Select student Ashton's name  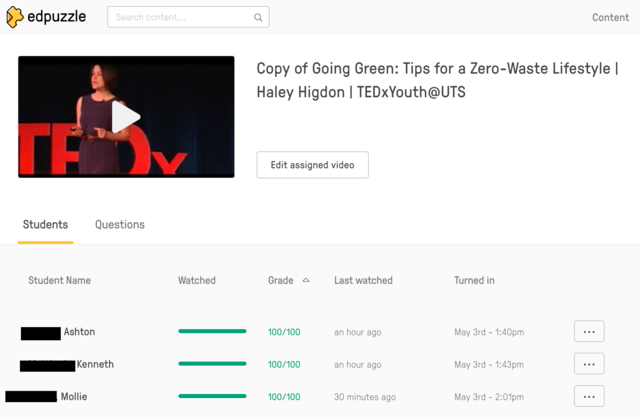79,332
